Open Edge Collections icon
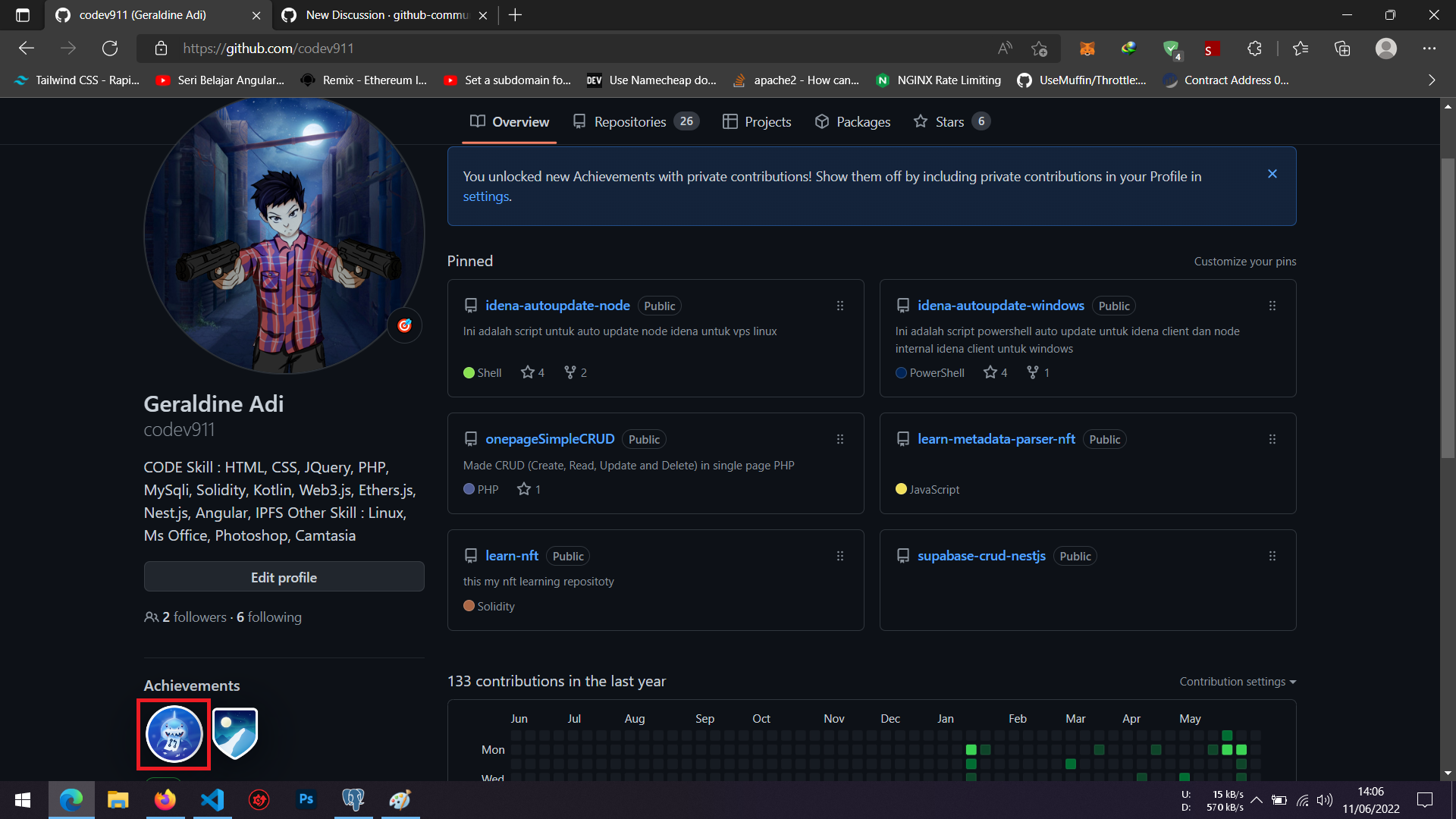 tap(1343, 48)
